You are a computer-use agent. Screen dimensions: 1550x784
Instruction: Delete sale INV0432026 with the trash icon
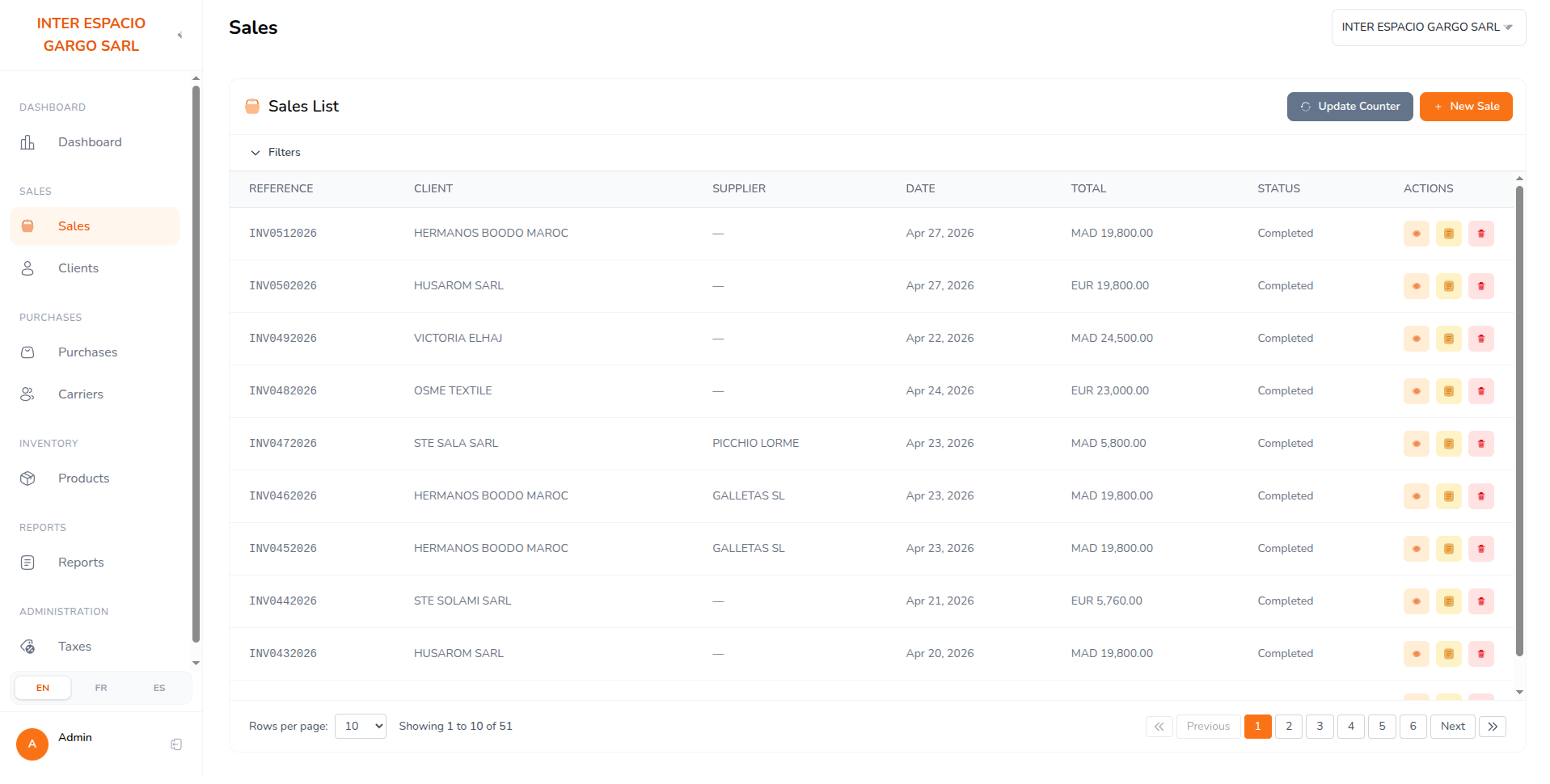point(1480,654)
